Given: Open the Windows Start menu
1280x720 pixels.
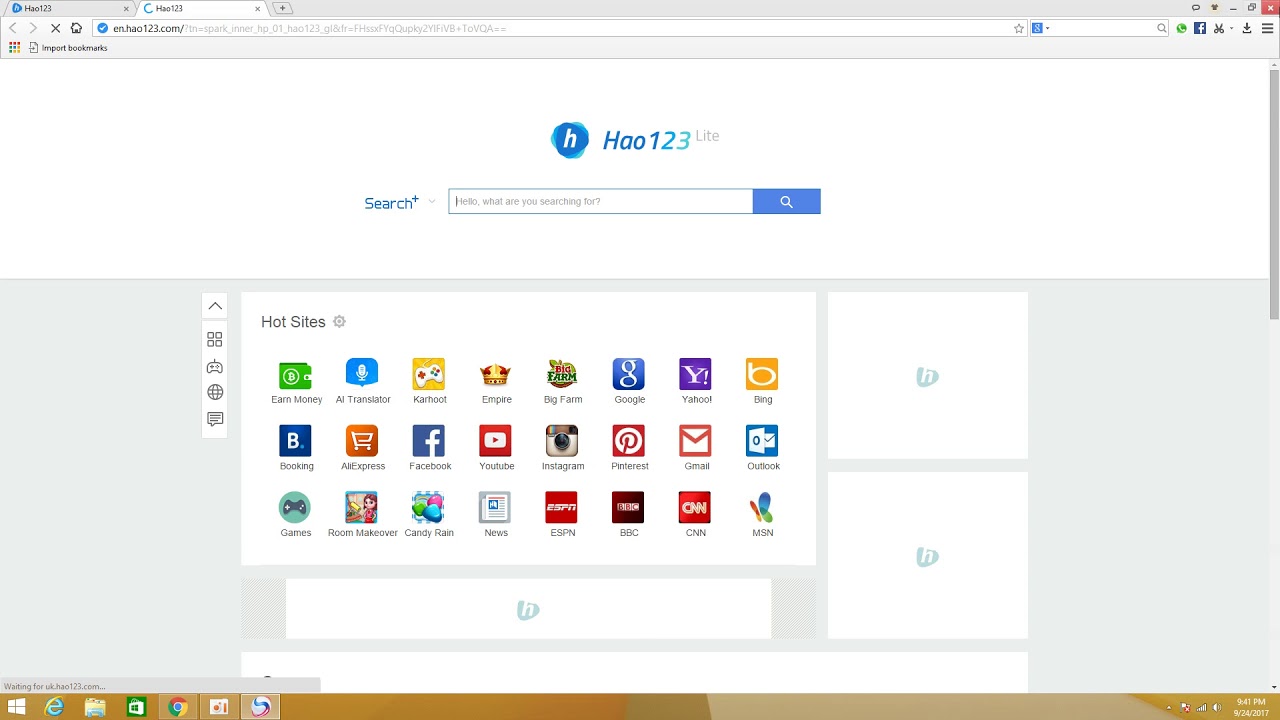Looking at the screenshot, I should pos(16,707).
